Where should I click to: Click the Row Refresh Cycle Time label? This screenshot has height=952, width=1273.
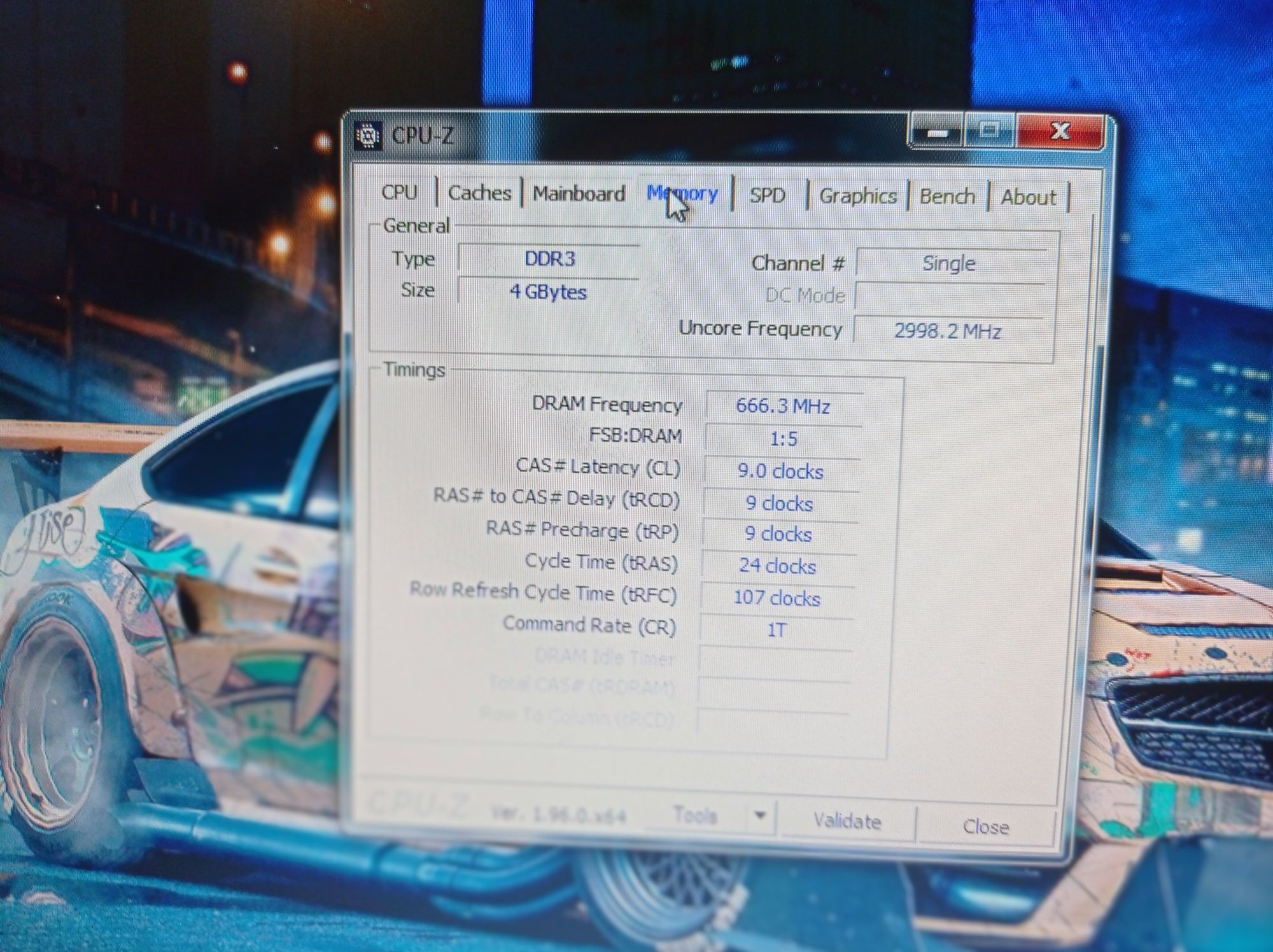(x=543, y=592)
